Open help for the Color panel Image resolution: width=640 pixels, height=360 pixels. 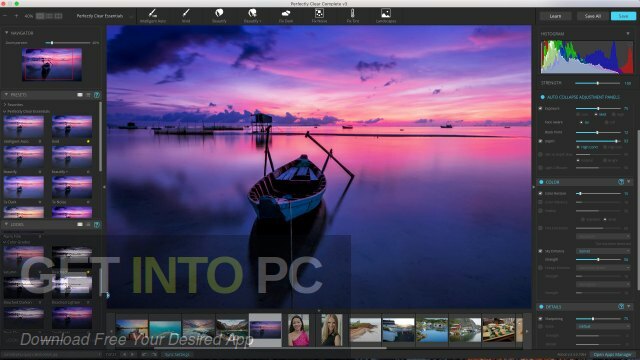(x=621, y=182)
